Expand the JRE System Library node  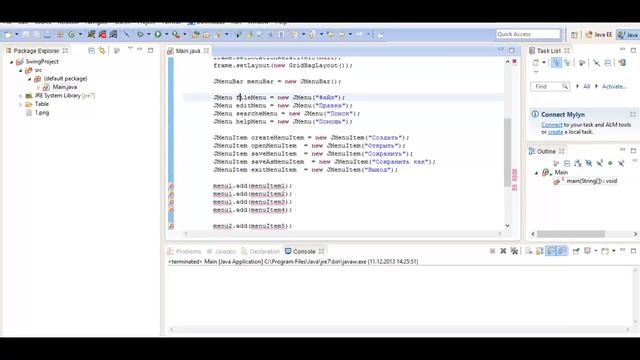pos(21,96)
